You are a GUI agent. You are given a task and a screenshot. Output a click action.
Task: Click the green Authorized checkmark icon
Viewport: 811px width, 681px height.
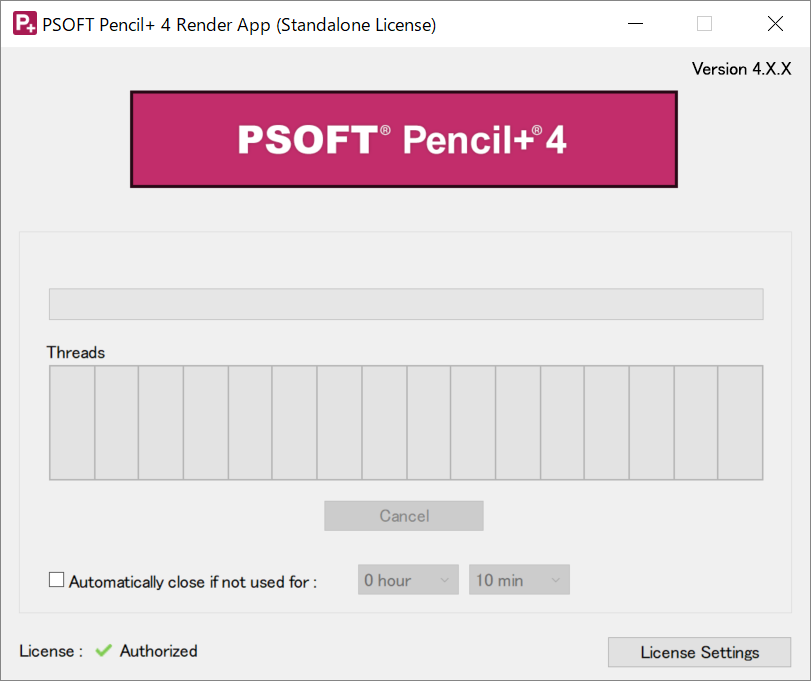[x=103, y=651]
